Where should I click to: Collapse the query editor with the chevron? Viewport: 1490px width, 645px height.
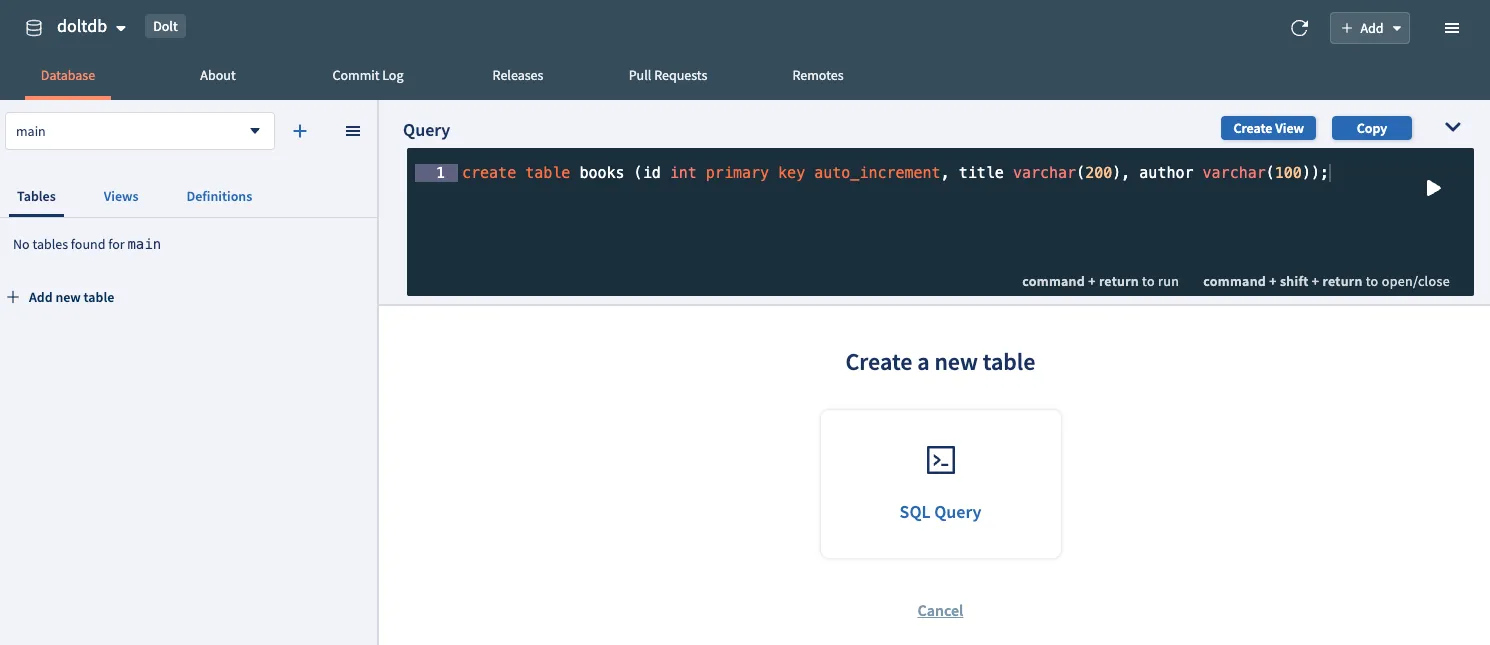click(1452, 127)
